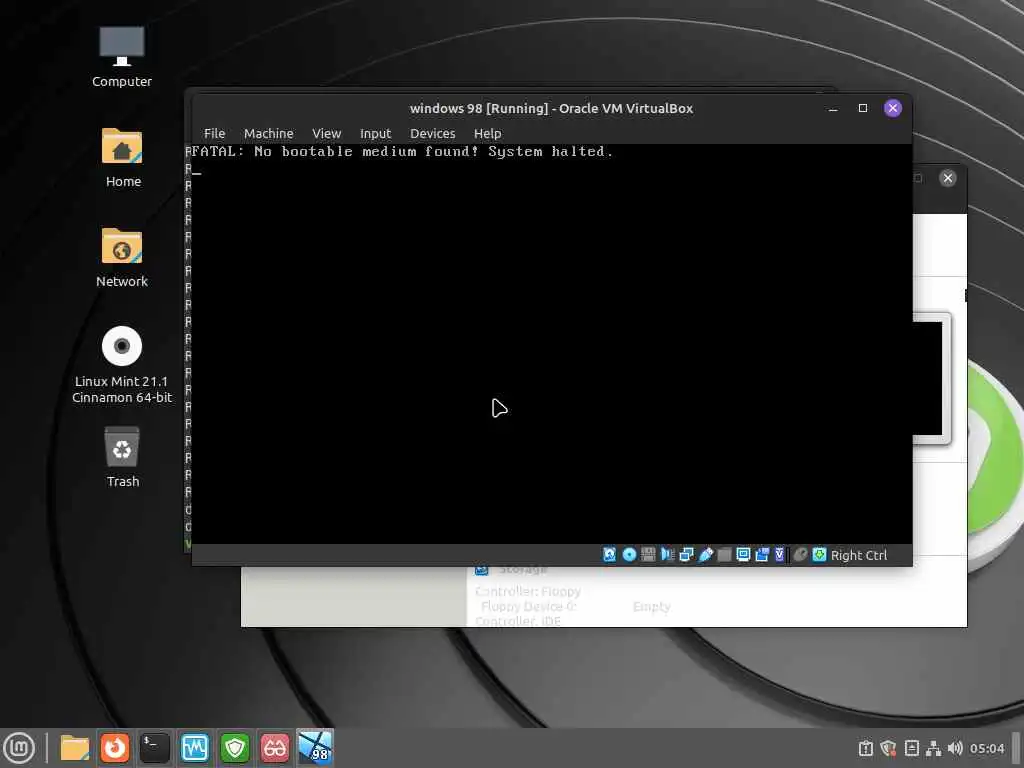
Task: Minimize the Windows 98 VM window
Action: pyautogui.click(x=833, y=108)
